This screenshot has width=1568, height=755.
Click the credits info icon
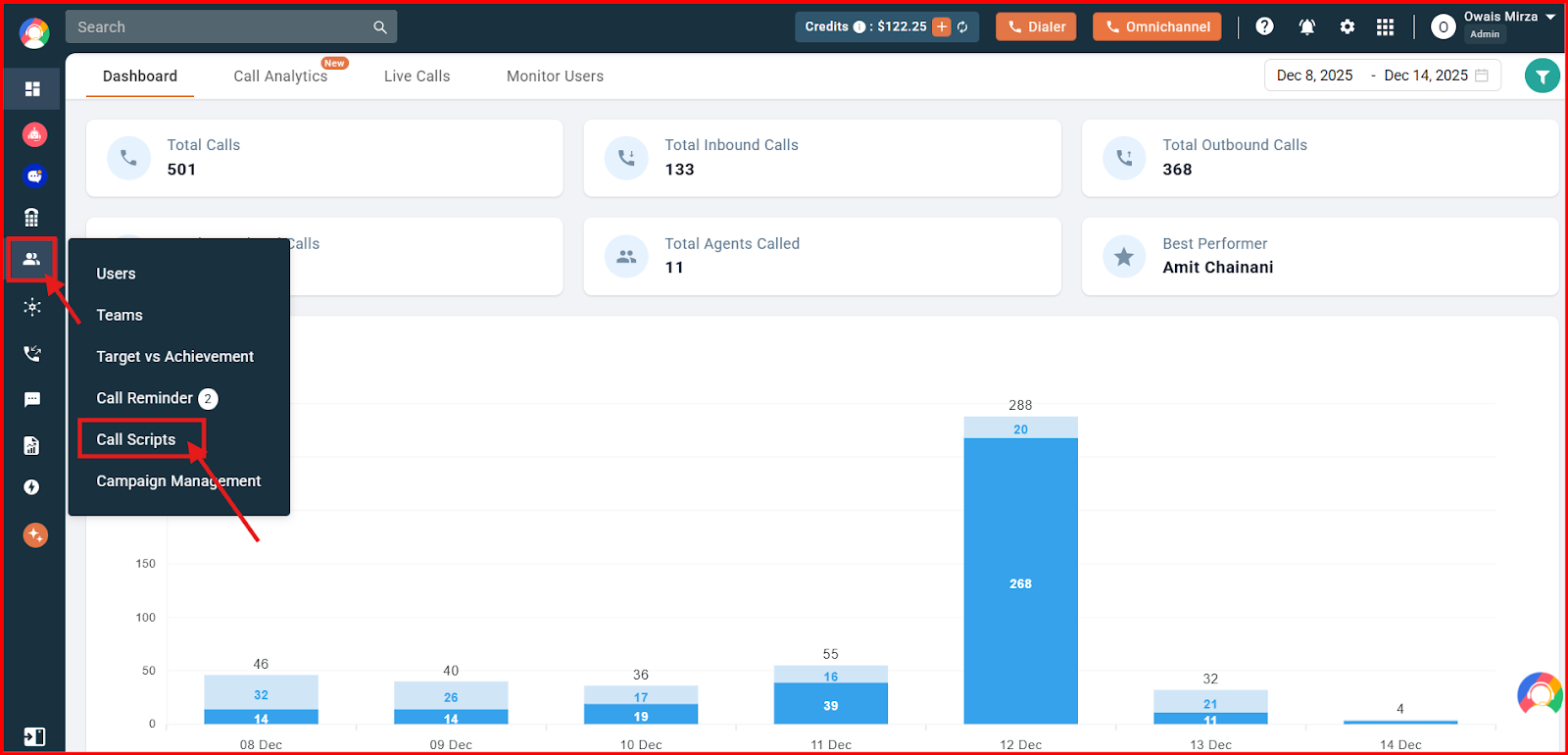(x=859, y=26)
